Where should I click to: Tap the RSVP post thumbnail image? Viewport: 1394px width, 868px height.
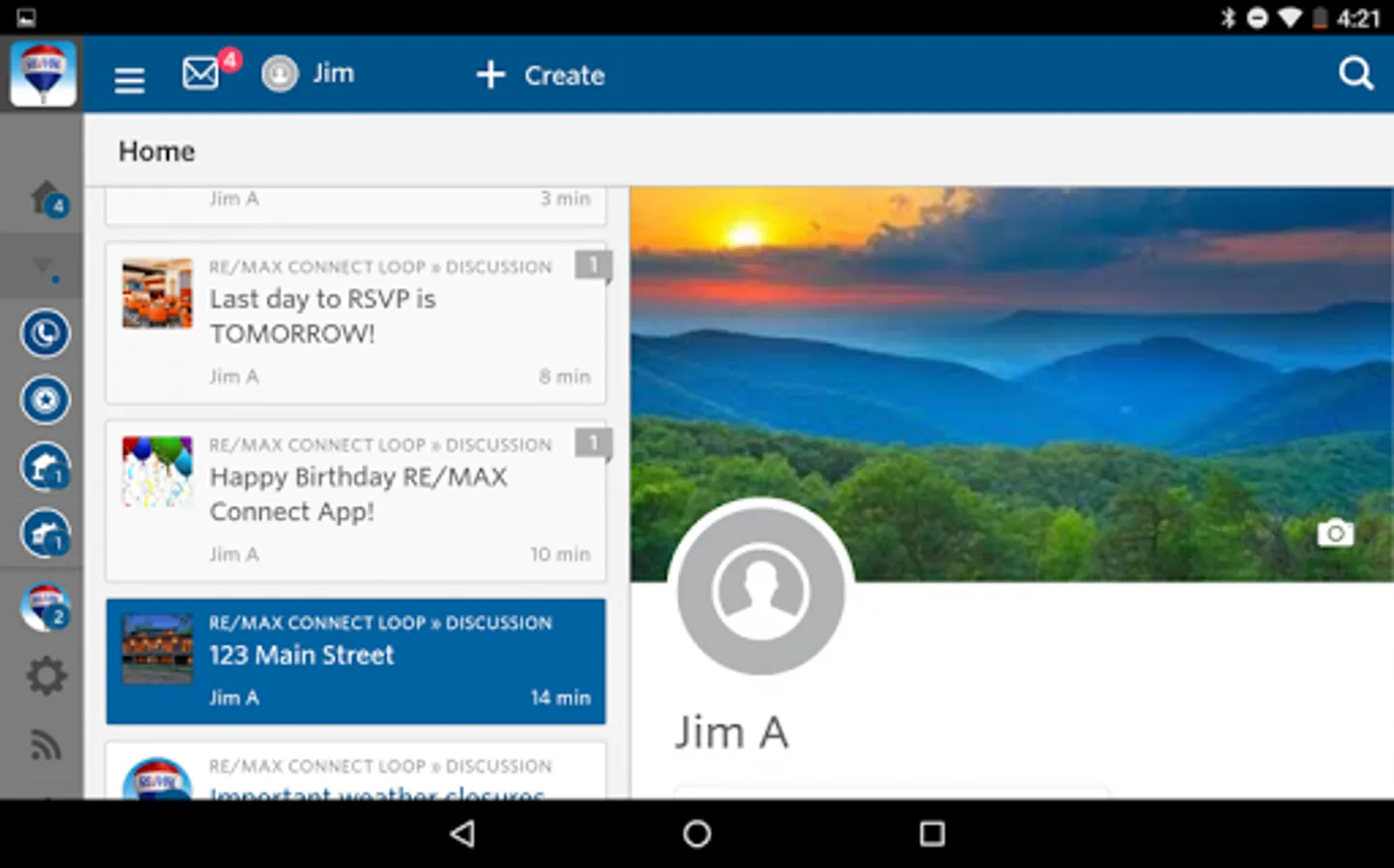click(157, 293)
